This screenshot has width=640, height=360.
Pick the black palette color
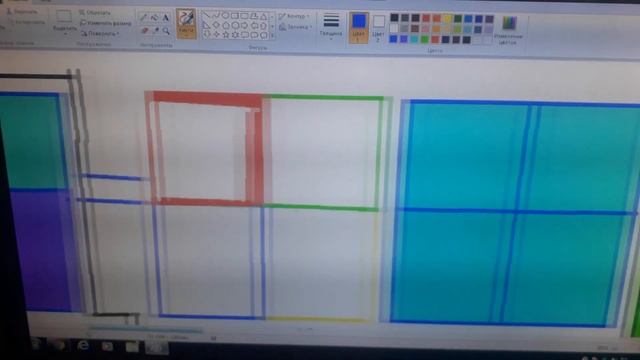point(394,17)
